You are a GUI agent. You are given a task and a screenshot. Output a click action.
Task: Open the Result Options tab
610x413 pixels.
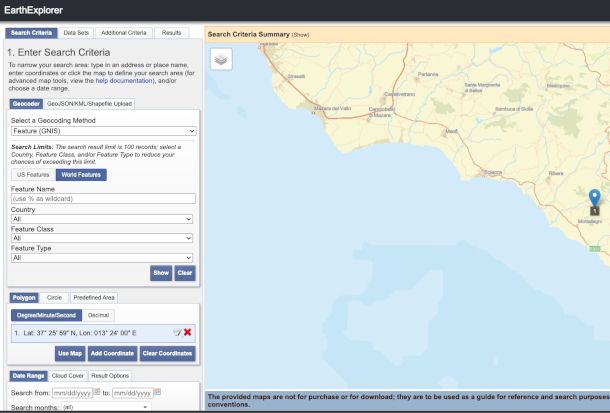(x=110, y=376)
